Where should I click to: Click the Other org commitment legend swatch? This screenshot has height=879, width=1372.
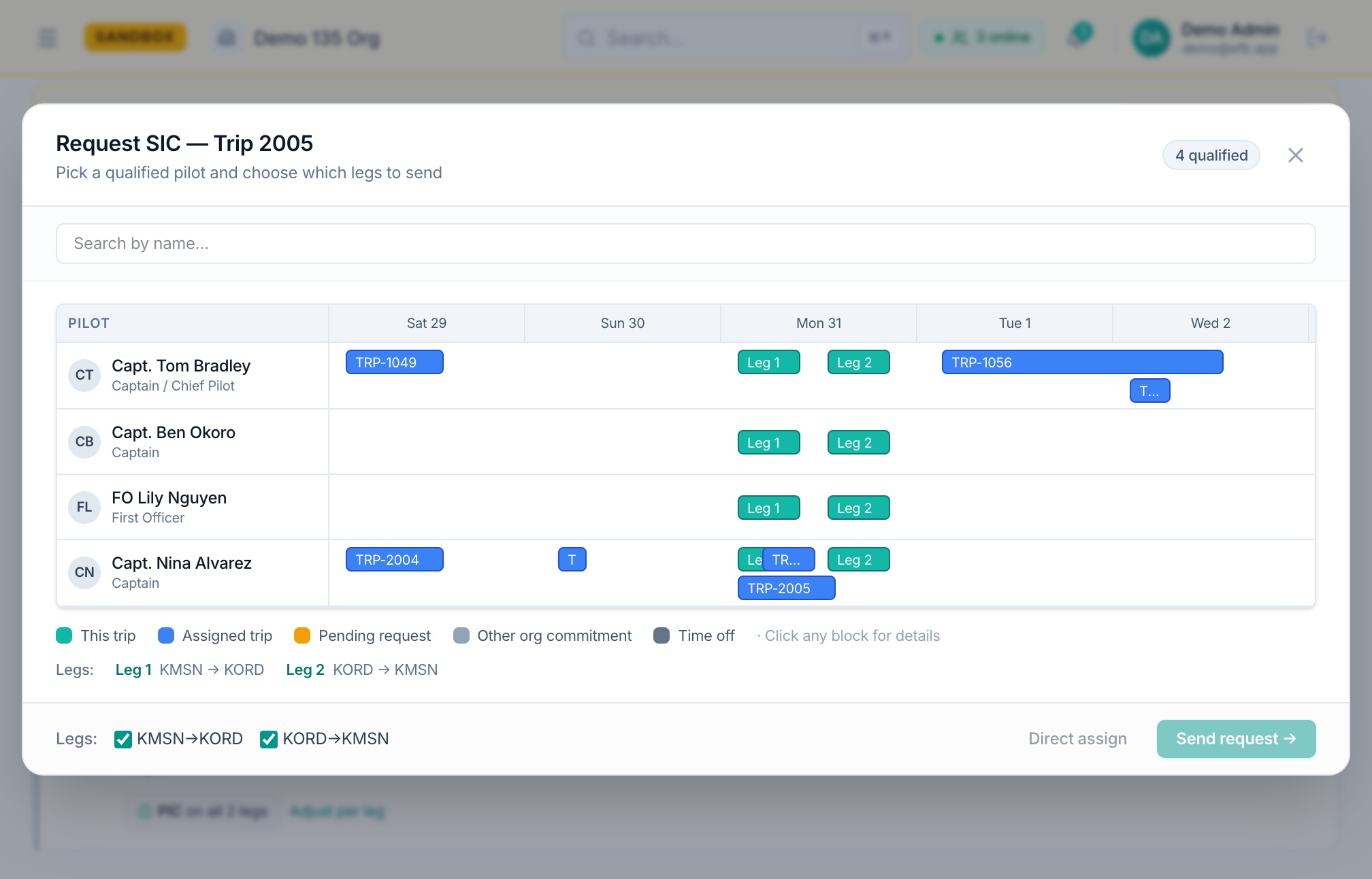(461, 636)
